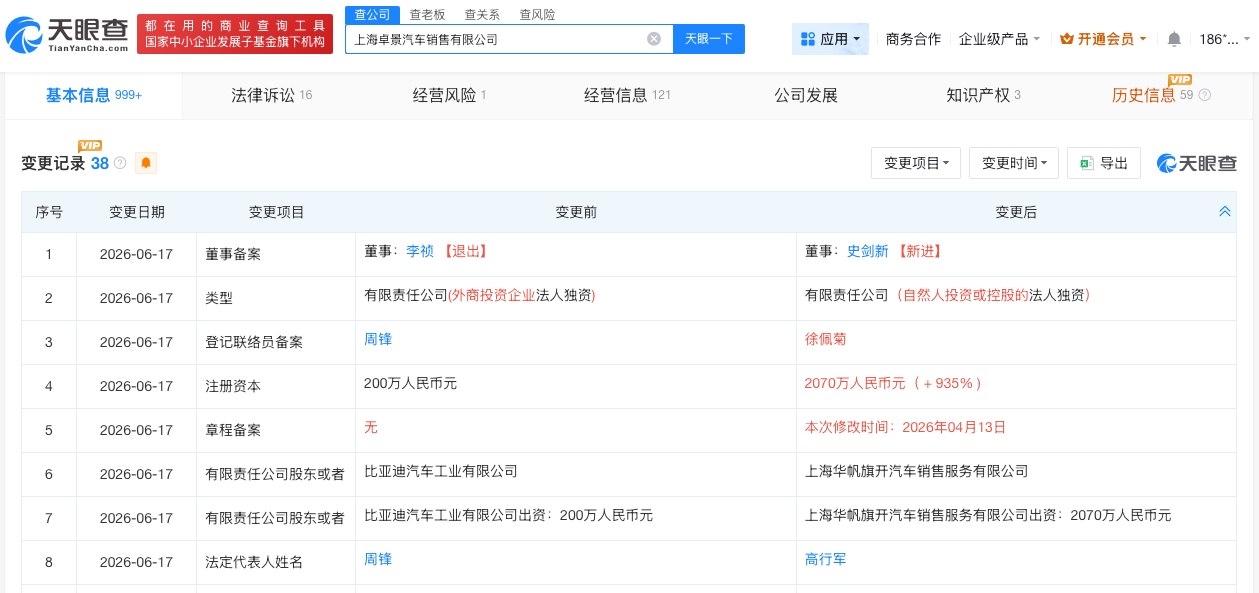1259x593 pixels.
Task: Open the 李祯 director link
Action: click(x=419, y=251)
